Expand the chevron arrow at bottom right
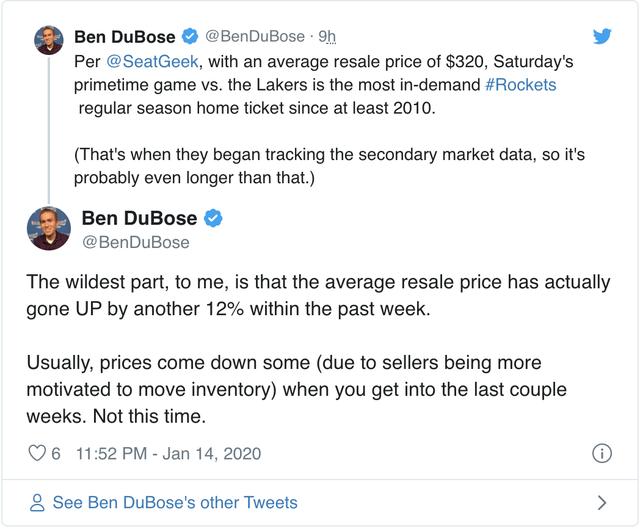 coord(602,502)
